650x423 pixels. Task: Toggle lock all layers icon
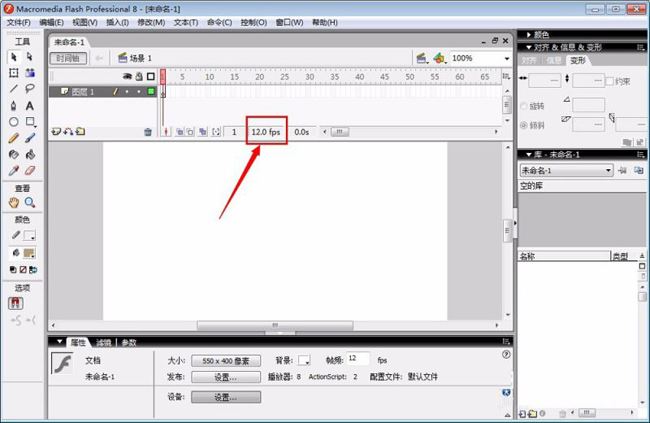tap(139, 76)
